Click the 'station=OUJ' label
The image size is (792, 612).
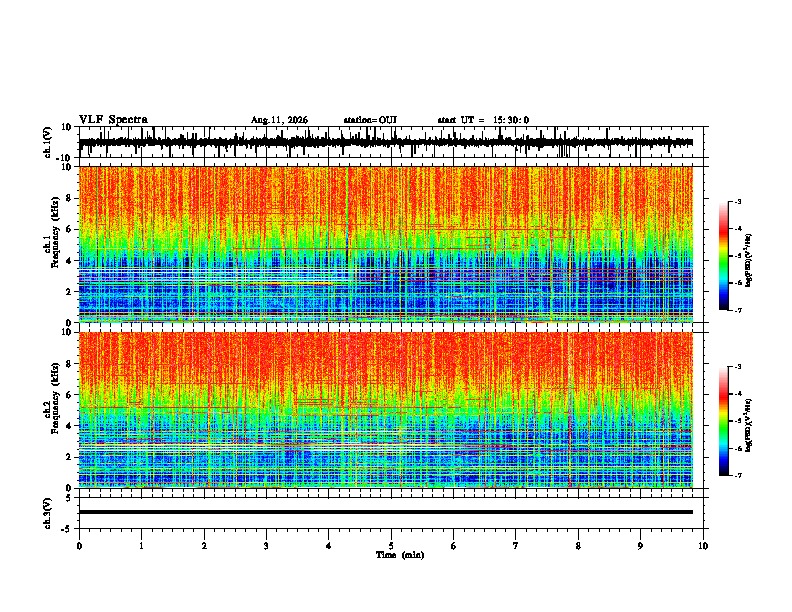click(x=370, y=120)
